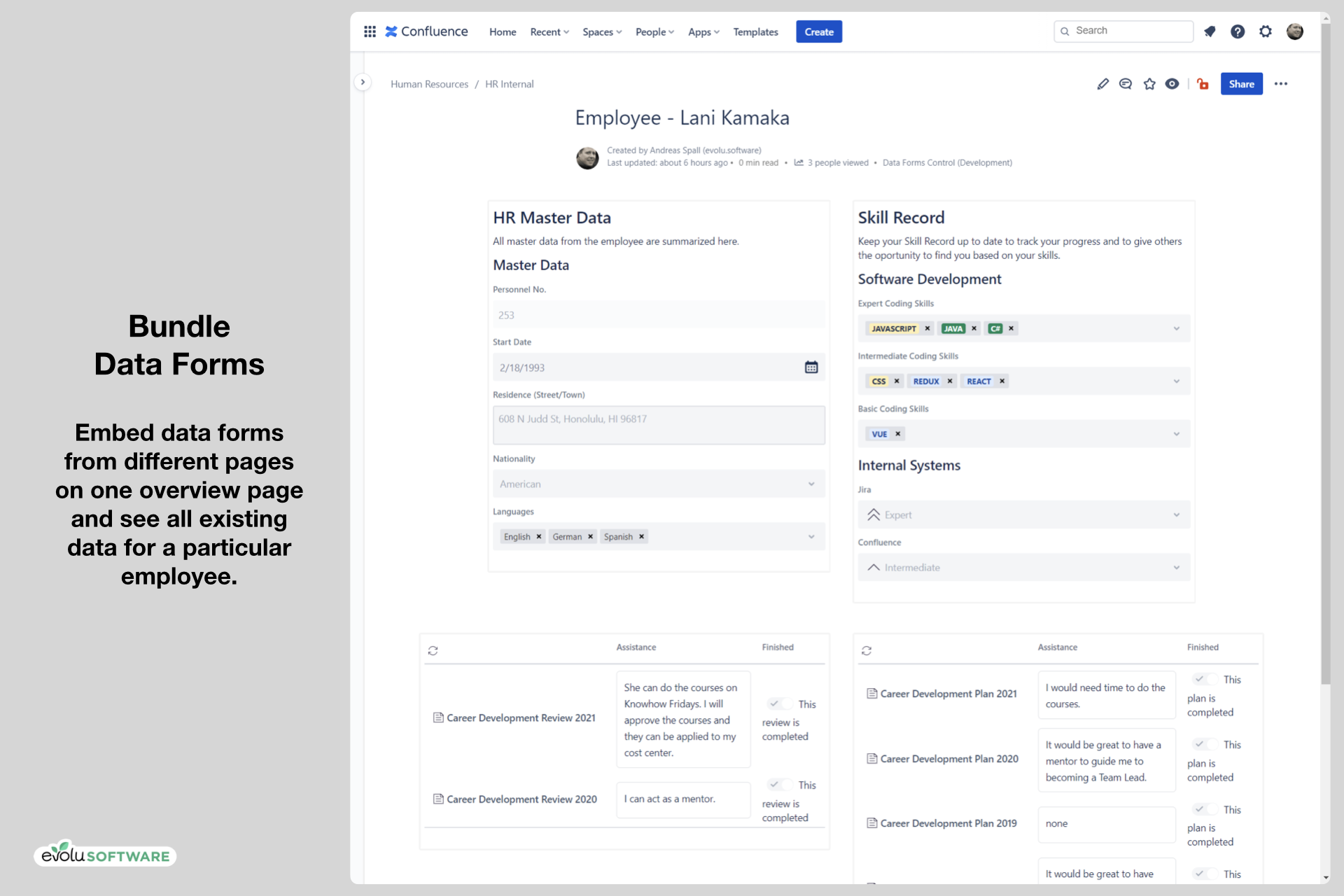Click the Search input field
This screenshot has width=1344, height=896.
[1128, 31]
